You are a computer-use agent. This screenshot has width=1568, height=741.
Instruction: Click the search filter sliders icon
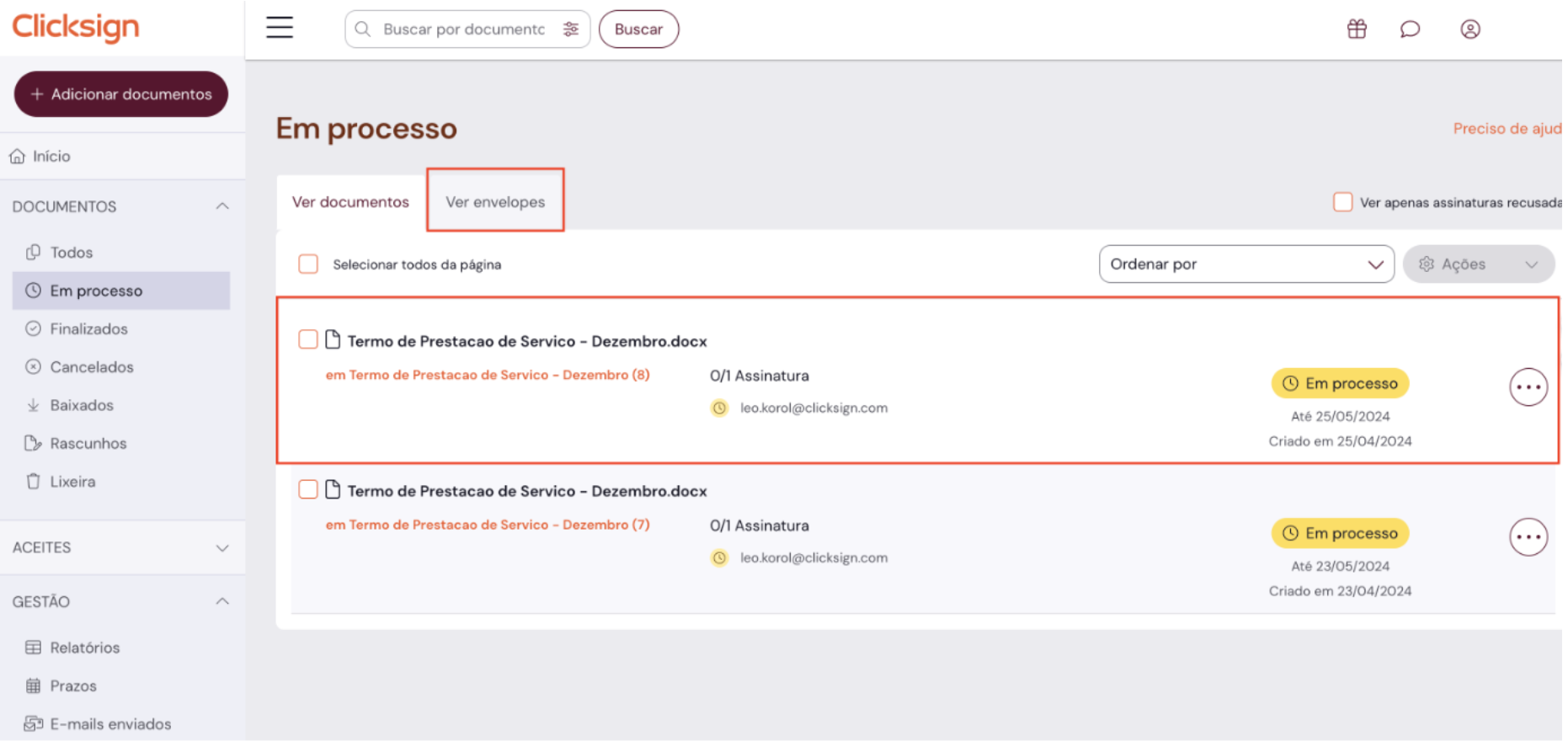point(571,29)
